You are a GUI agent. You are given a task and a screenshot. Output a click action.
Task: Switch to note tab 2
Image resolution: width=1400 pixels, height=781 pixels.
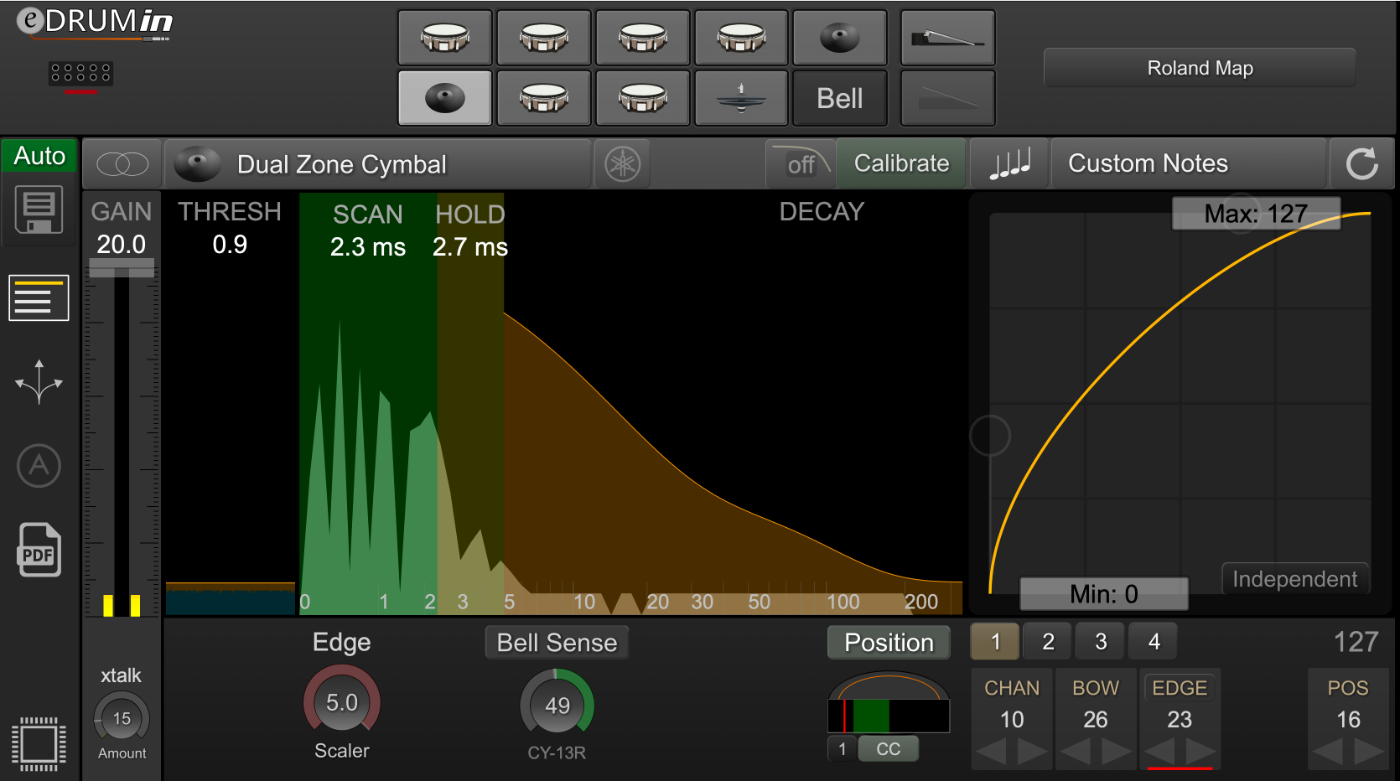coord(1048,642)
